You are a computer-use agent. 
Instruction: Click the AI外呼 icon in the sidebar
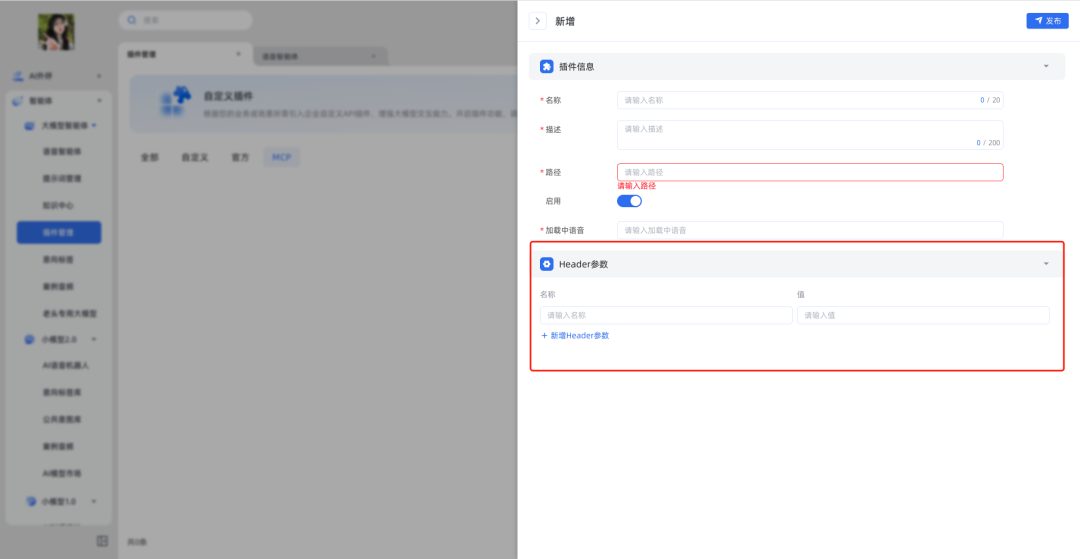pos(18,76)
